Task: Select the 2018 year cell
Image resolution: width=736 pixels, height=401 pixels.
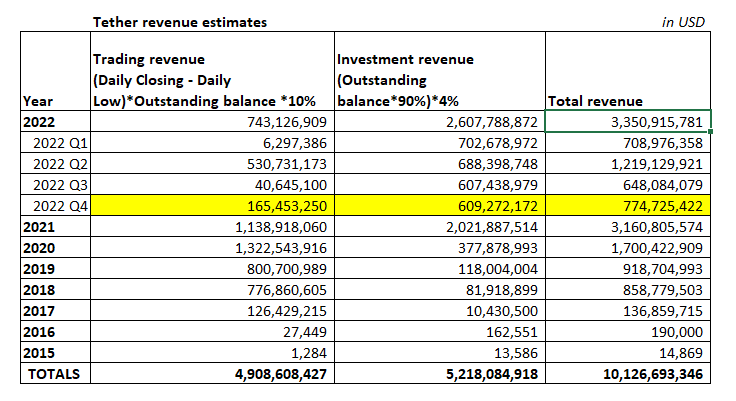Action: 55,289
